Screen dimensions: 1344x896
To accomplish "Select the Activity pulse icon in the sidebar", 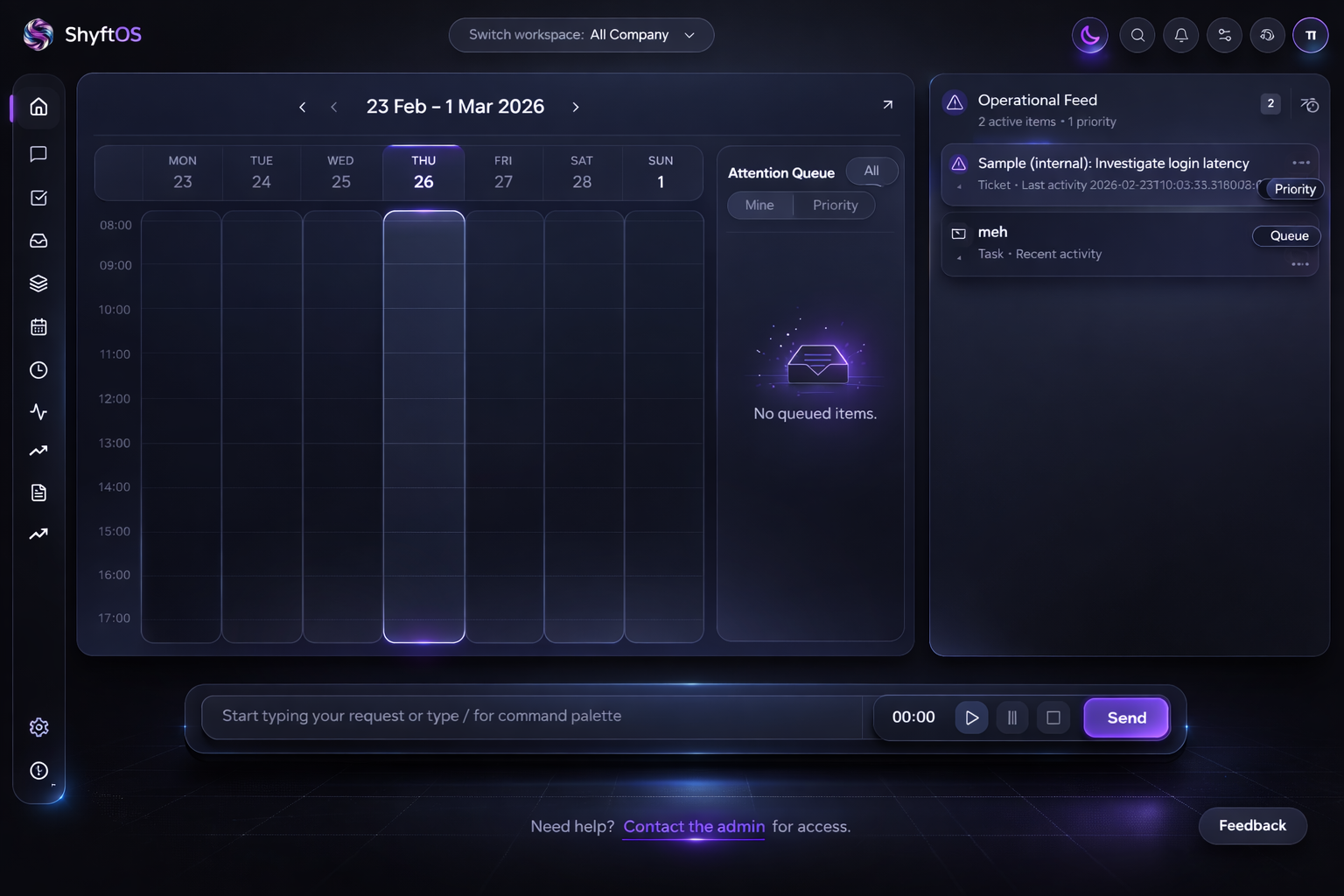I will pyautogui.click(x=38, y=411).
